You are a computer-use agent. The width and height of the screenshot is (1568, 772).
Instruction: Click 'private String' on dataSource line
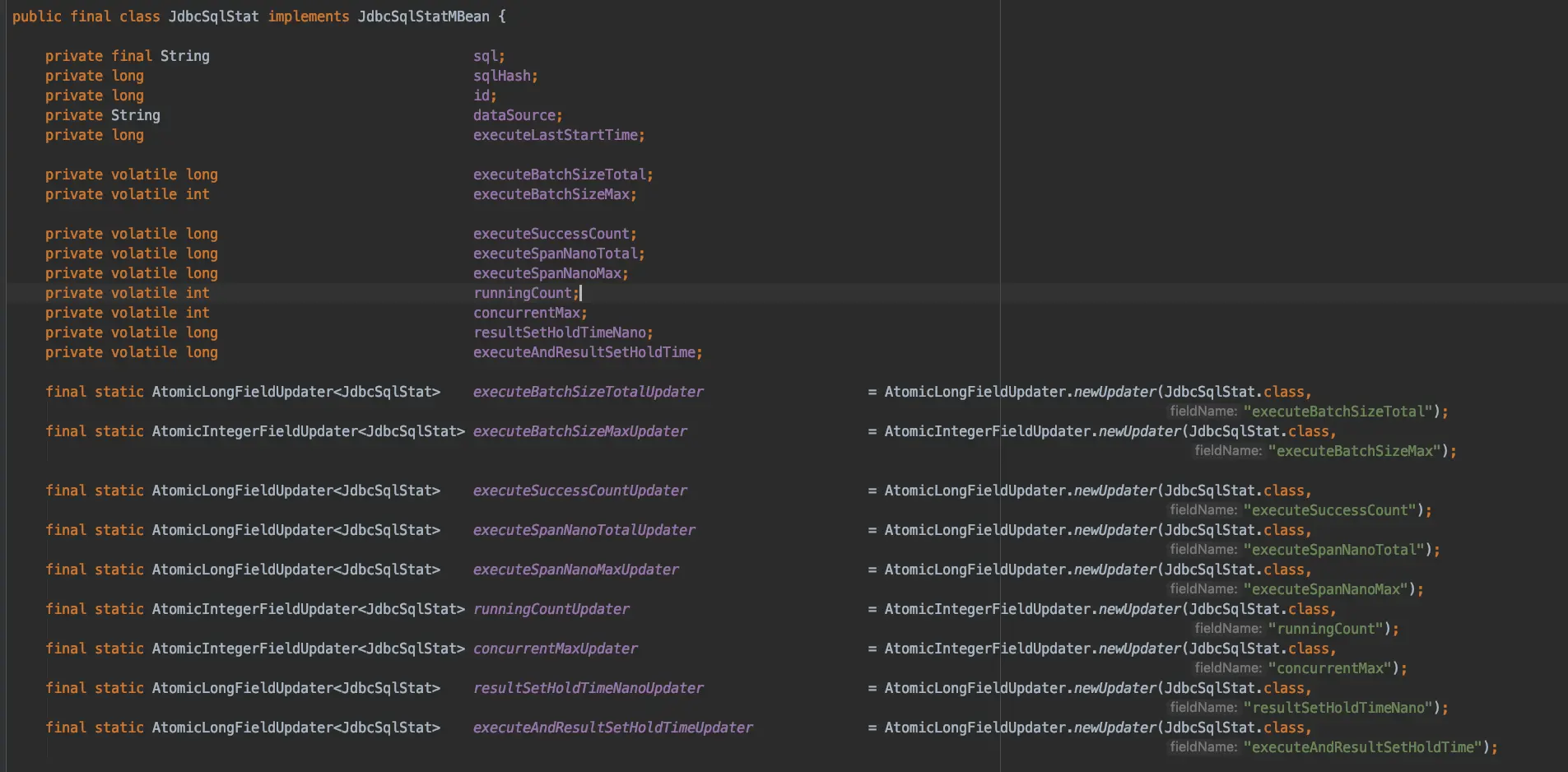(103, 115)
